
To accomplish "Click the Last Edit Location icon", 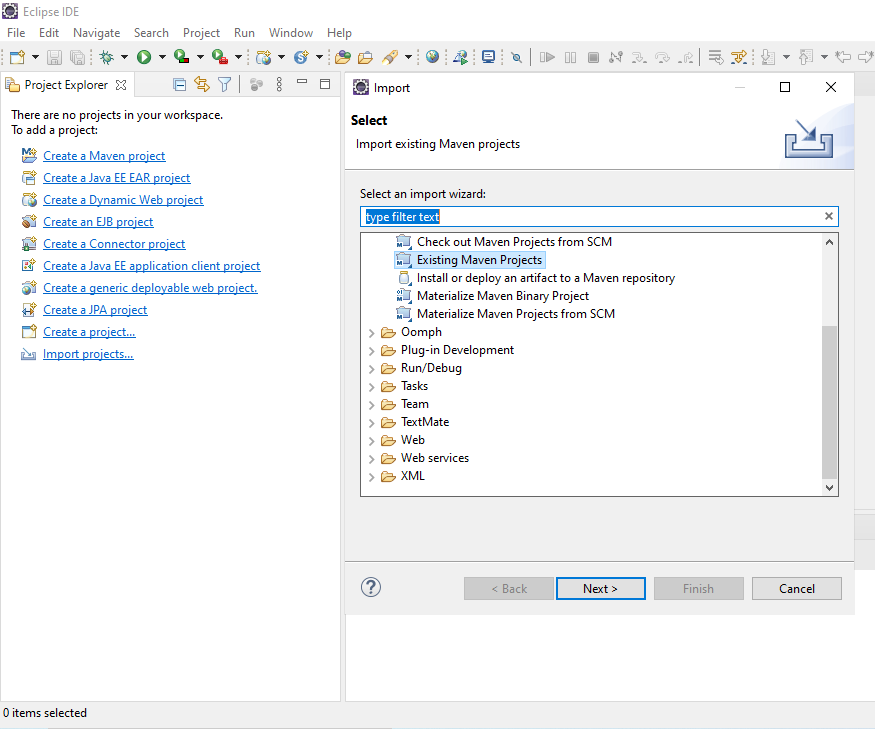I will (x=843, y=57).
